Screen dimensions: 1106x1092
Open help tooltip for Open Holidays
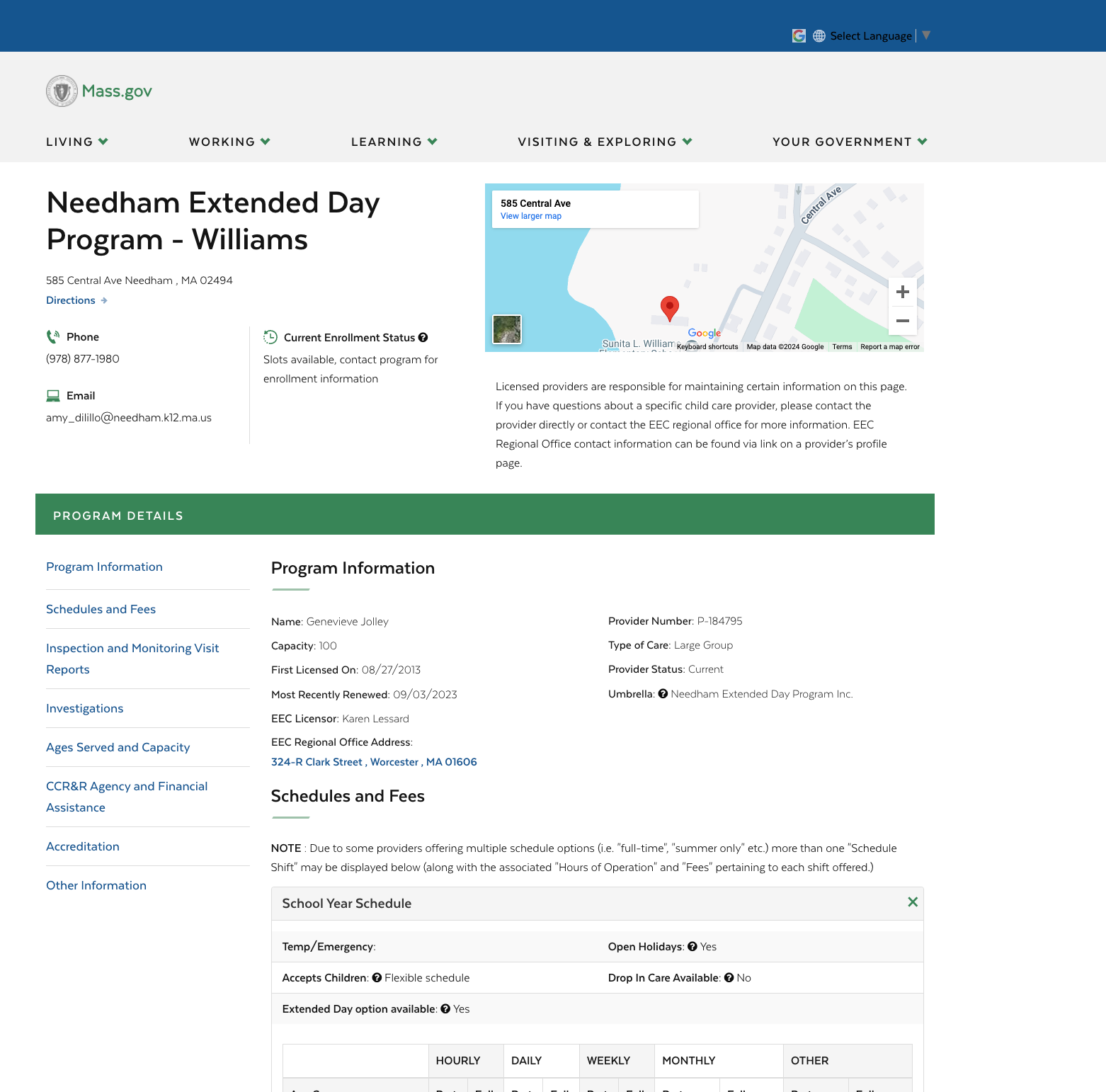tap(692, 947)
